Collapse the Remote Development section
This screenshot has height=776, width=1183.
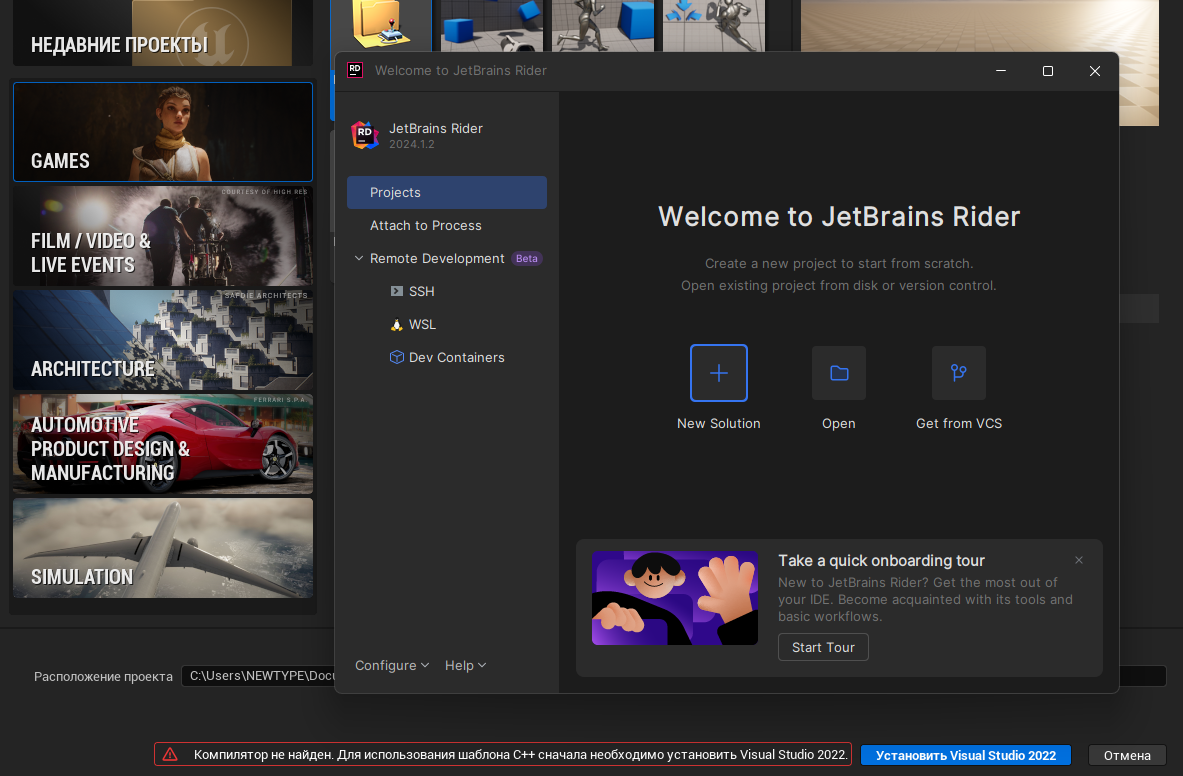pos(359,258)
